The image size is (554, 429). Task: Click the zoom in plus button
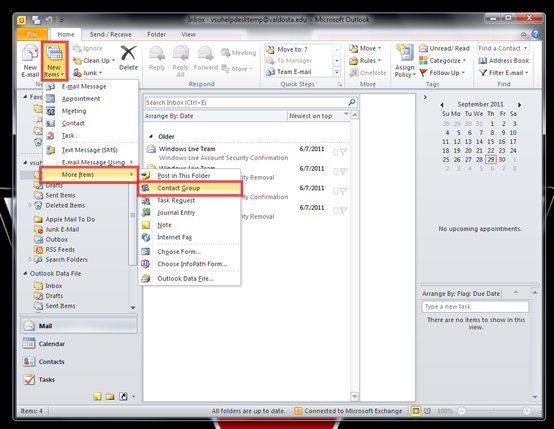pyautogui.click(x=526, y=411)
